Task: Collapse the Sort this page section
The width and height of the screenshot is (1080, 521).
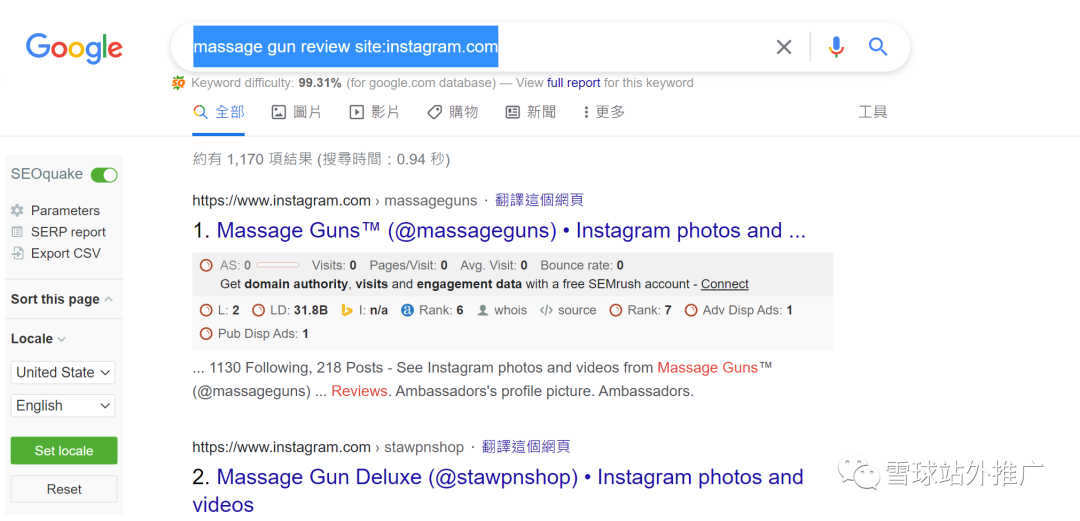Action: pyautogui.click(x=62, y=300)
